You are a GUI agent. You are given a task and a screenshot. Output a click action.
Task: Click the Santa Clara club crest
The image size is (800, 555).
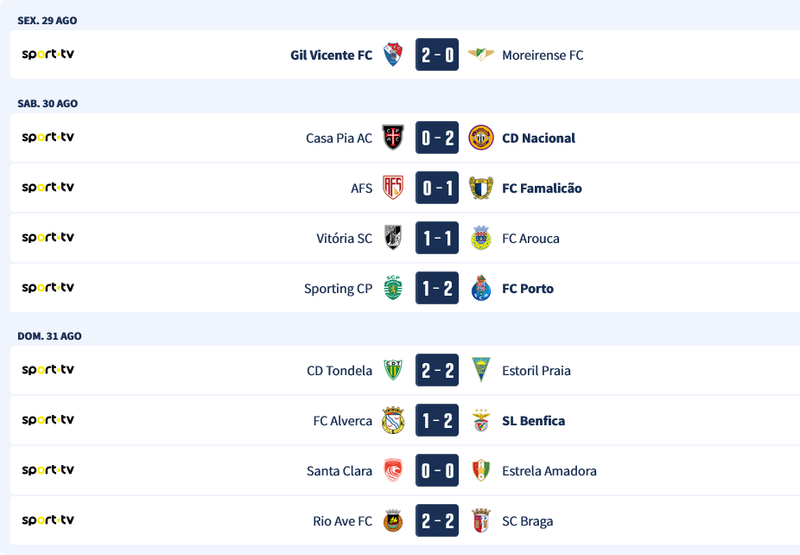(x=393, y=471)
